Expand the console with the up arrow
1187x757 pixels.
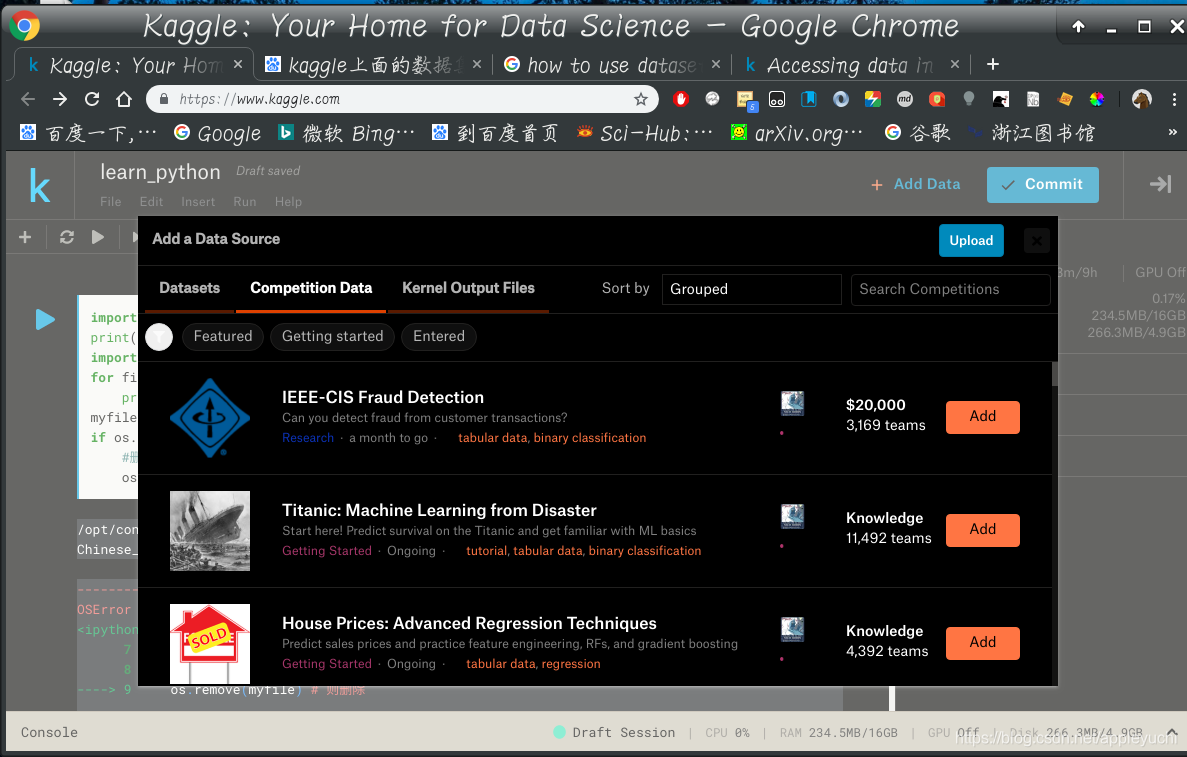click(1171, 732)
